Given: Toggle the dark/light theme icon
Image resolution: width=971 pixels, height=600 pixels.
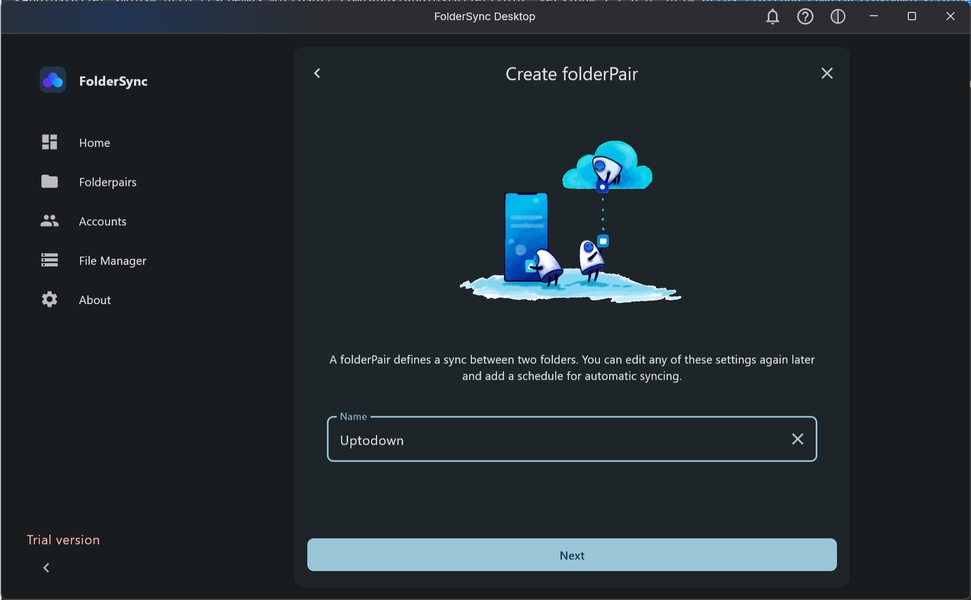Looking at the screenshot, I should tap(838, 17).
